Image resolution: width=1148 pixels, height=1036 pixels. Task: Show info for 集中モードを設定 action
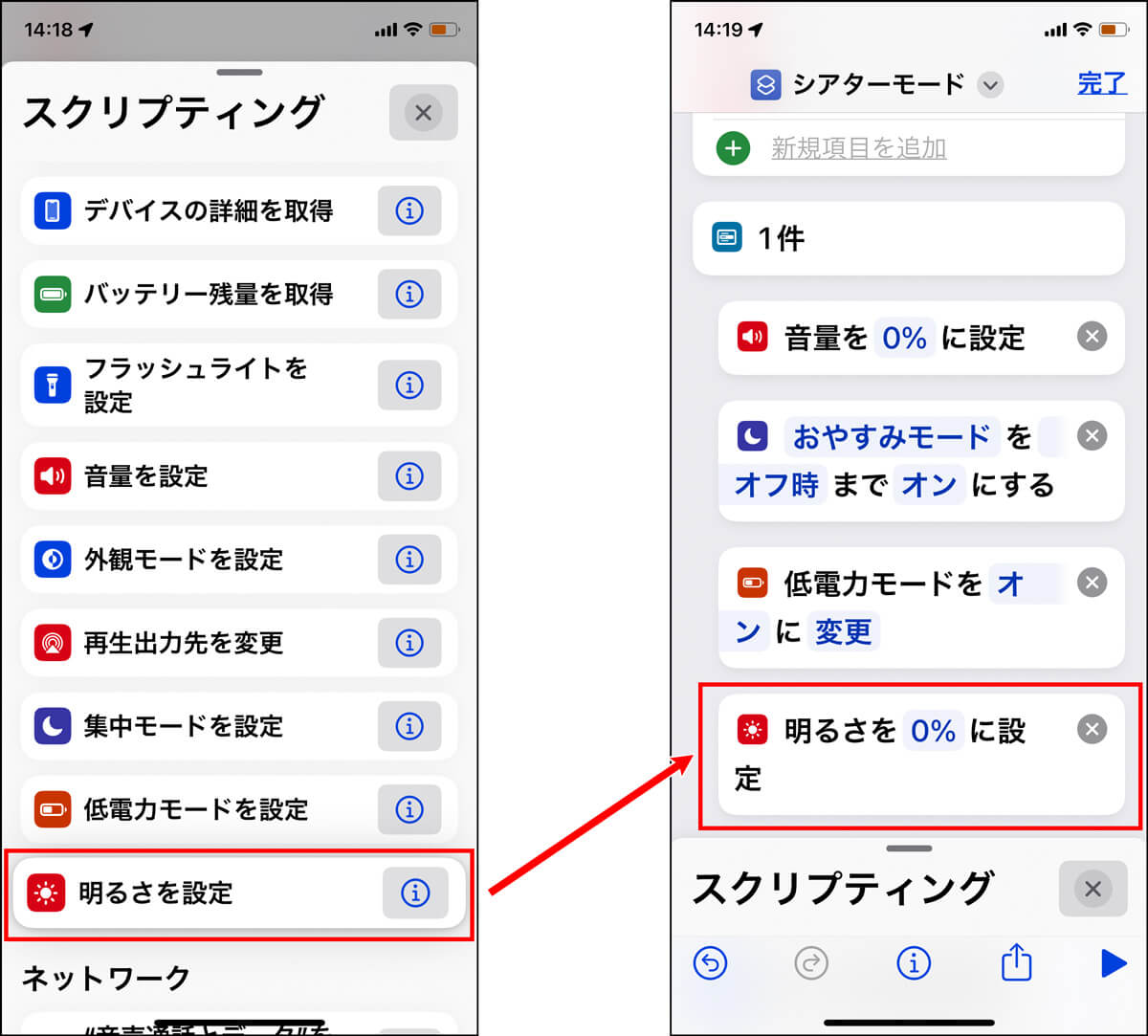[x=409, y=726]
